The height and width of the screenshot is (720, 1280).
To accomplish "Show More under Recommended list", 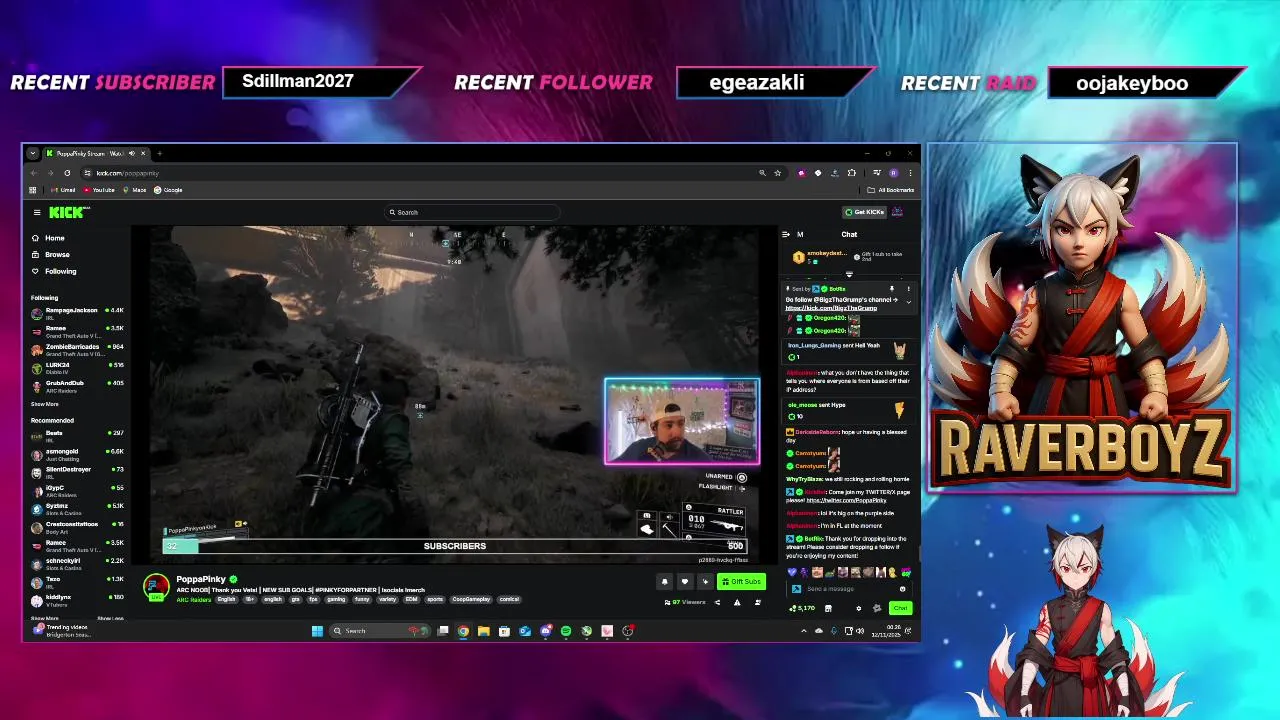I will point(44,618).
